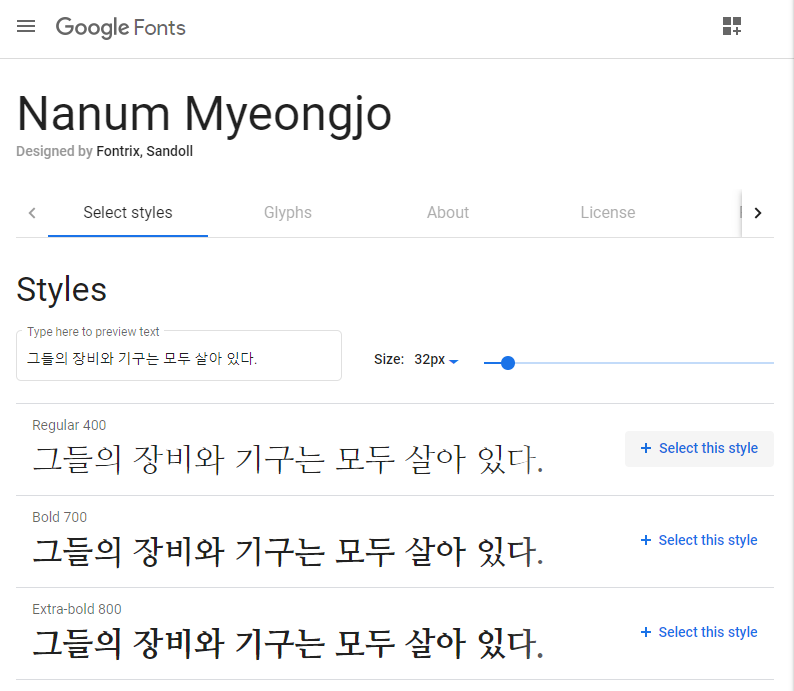Switch to the Glyphs tab

click(x=288, y=213)
